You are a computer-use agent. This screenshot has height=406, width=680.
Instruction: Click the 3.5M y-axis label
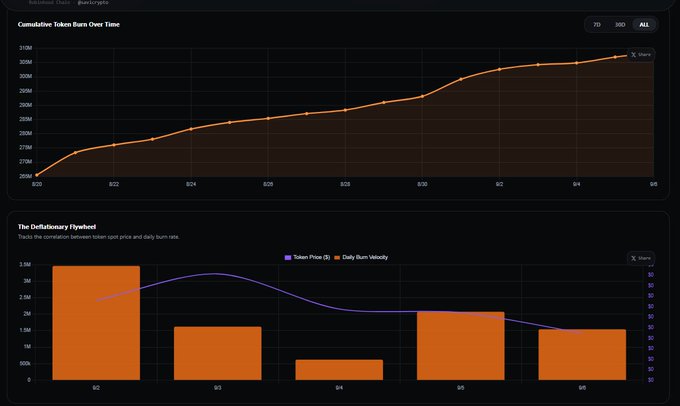pyautogui.click(x=25, y=264)
